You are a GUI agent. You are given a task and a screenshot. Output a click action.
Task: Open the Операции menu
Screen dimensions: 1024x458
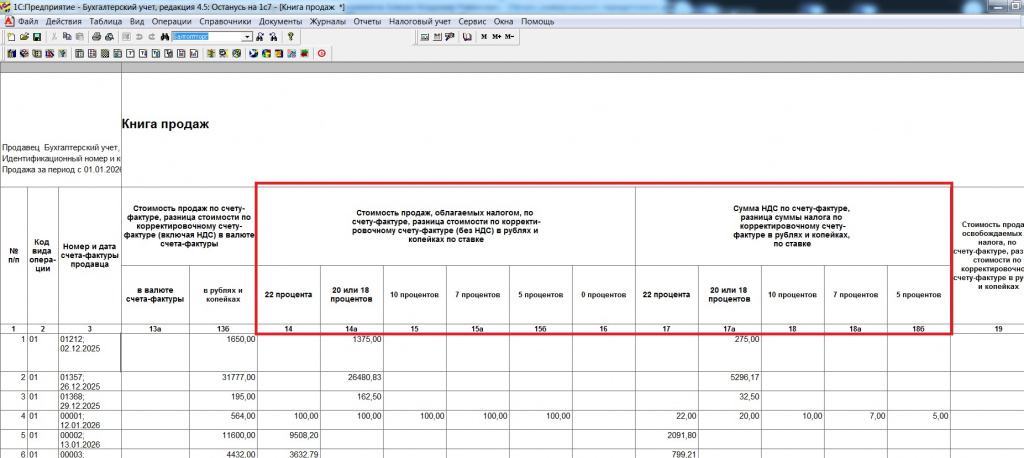pos(171,22)
